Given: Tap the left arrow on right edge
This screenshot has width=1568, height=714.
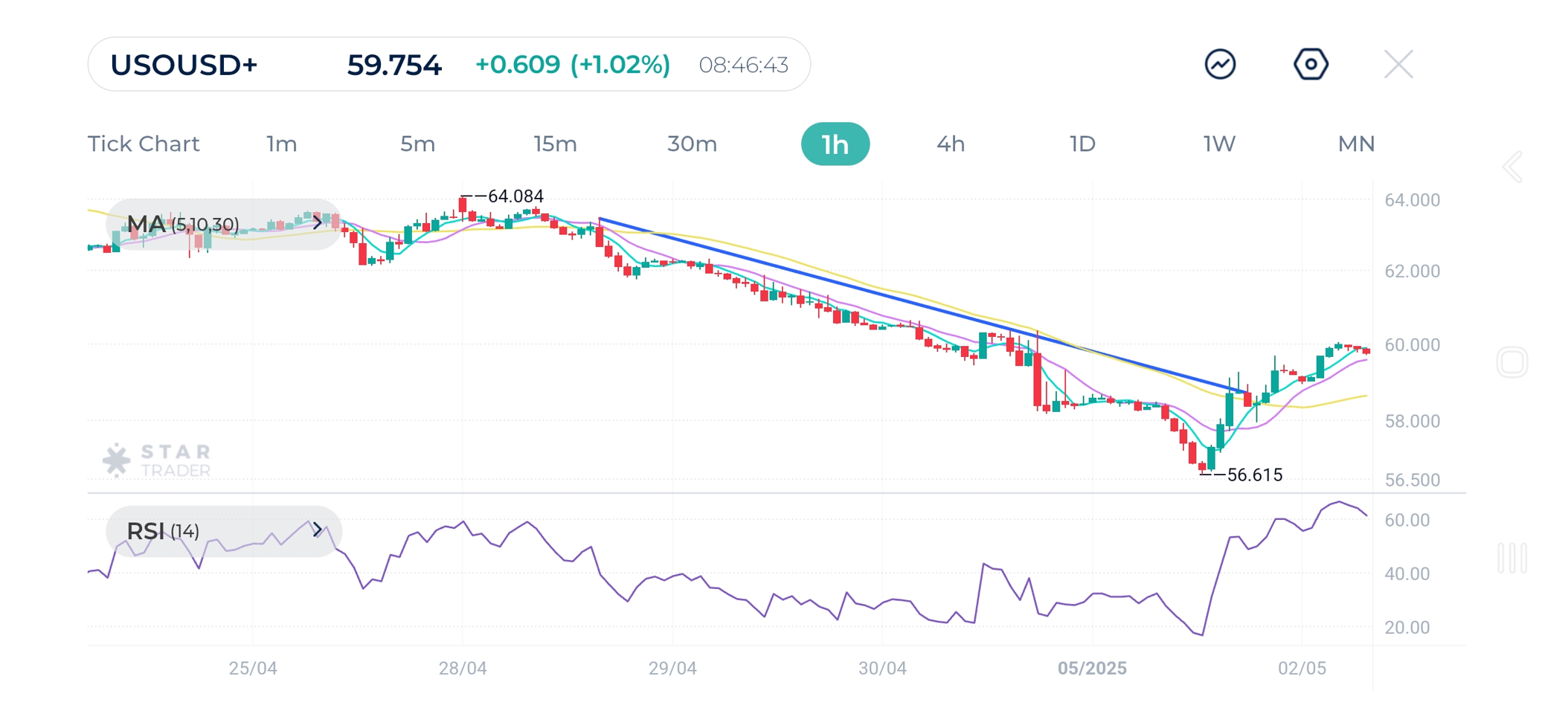Looking at the screenshot, I should pyautogui.click(x=1512, y=167).
